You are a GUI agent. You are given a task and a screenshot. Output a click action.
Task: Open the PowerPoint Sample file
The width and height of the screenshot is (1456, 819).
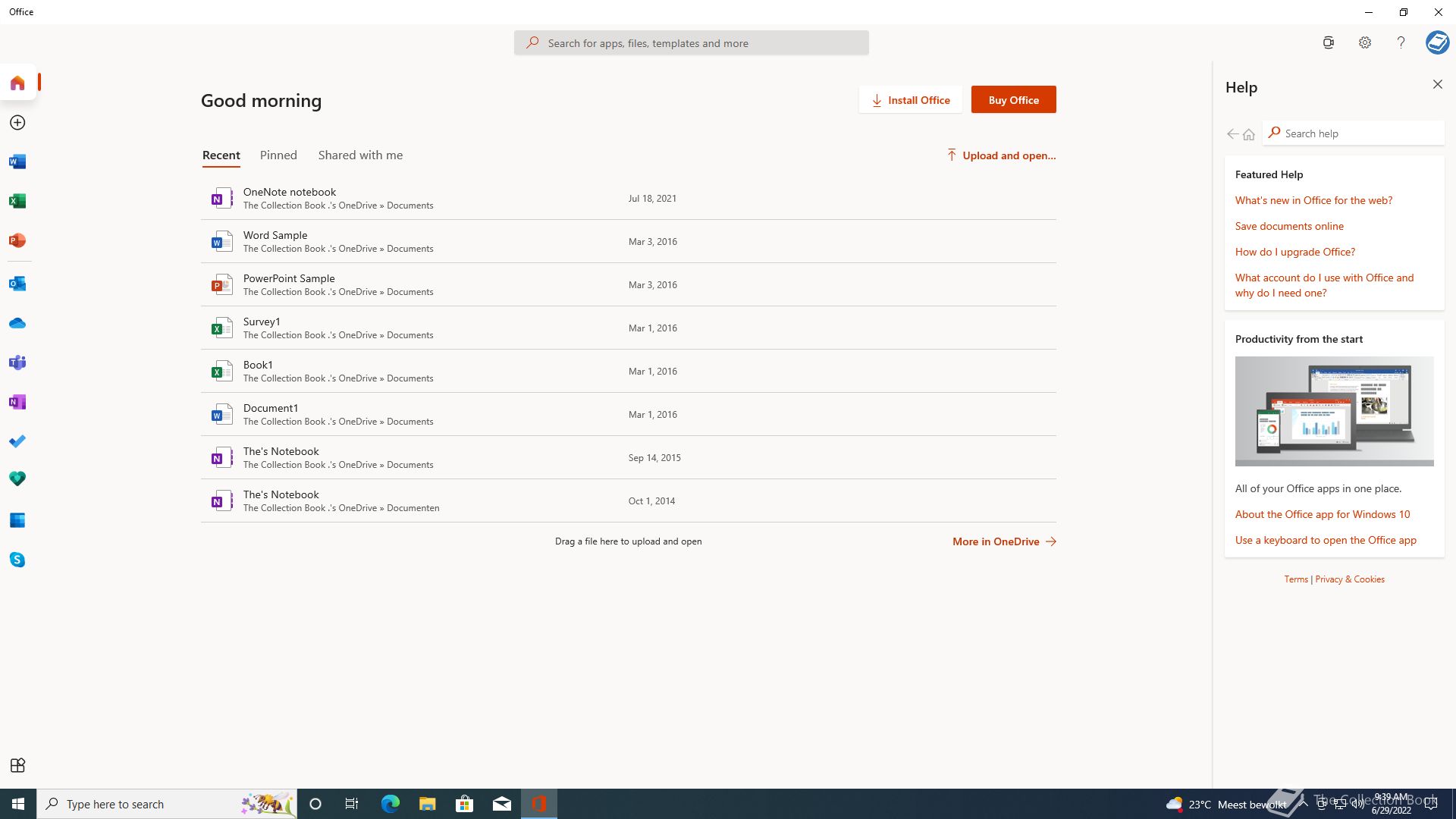click(629, 284)
